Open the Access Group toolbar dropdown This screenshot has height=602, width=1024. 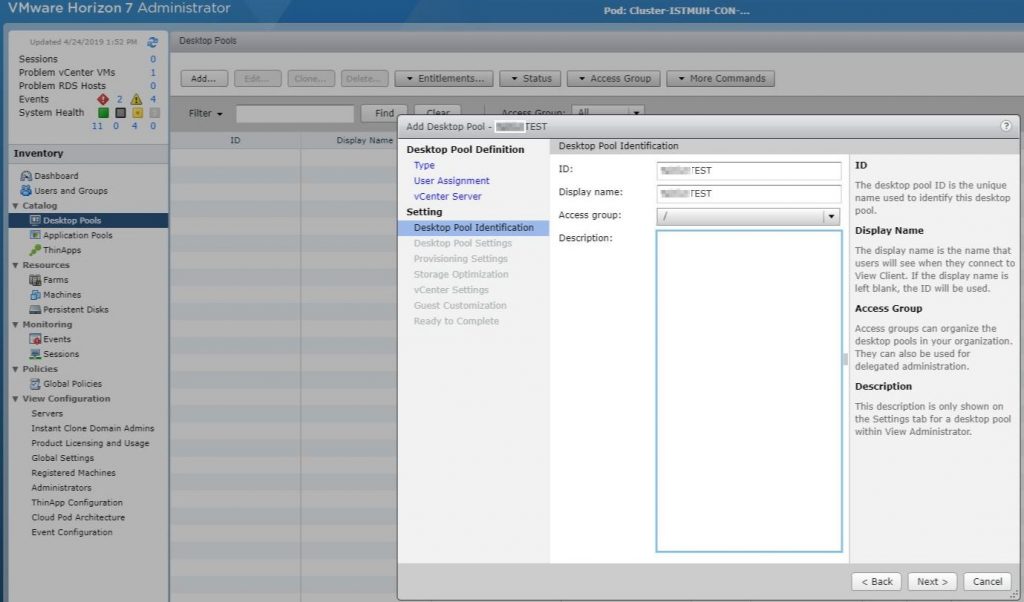tap(614, 78)
